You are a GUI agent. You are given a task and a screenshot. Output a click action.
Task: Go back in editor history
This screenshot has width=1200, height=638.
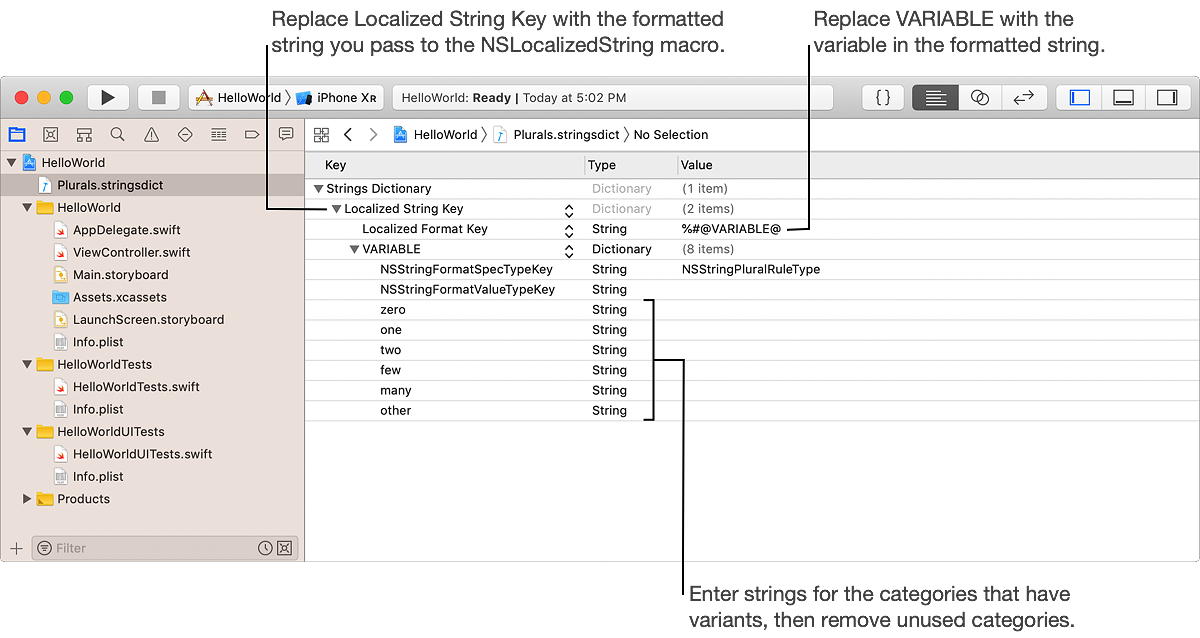[348, 134]
